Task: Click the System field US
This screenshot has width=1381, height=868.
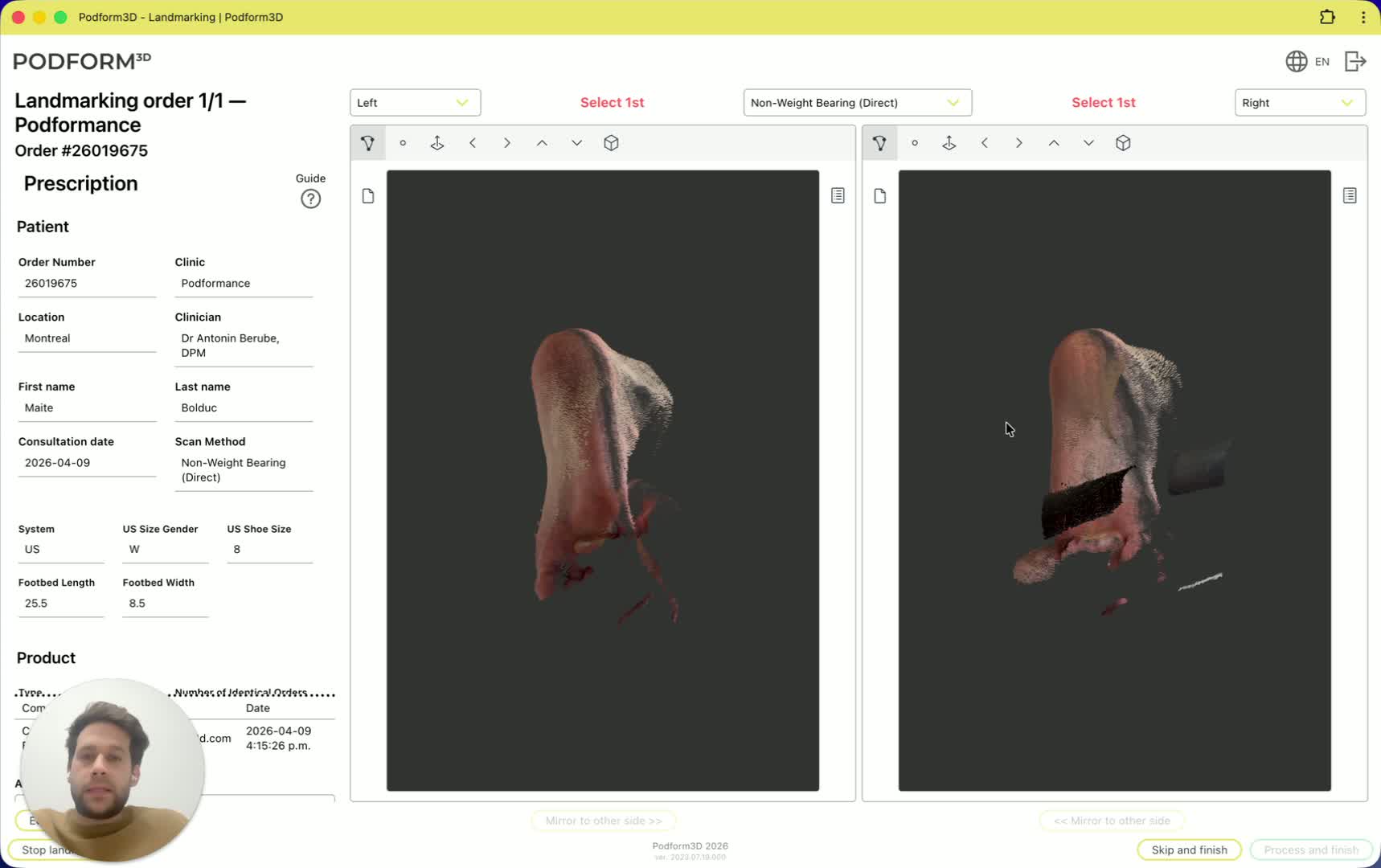Action: tap(61, 550)
